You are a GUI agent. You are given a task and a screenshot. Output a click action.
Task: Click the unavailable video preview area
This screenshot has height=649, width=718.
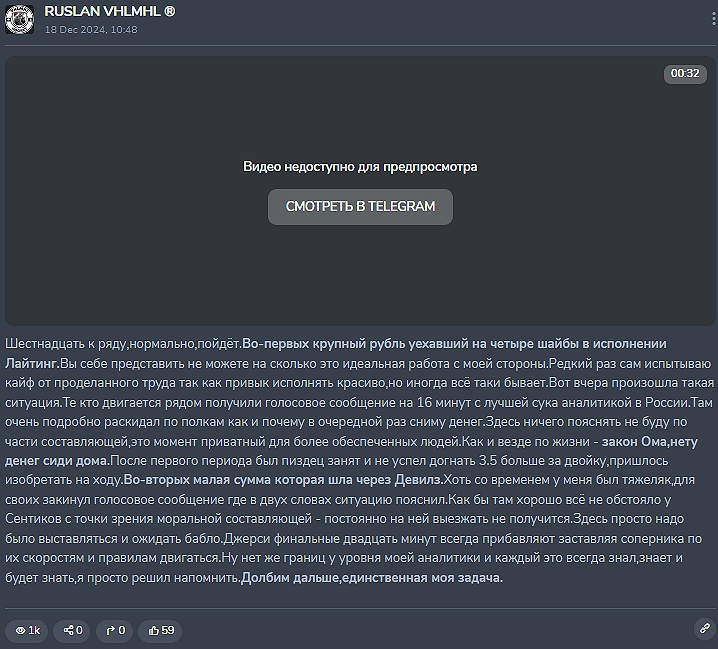359,120
